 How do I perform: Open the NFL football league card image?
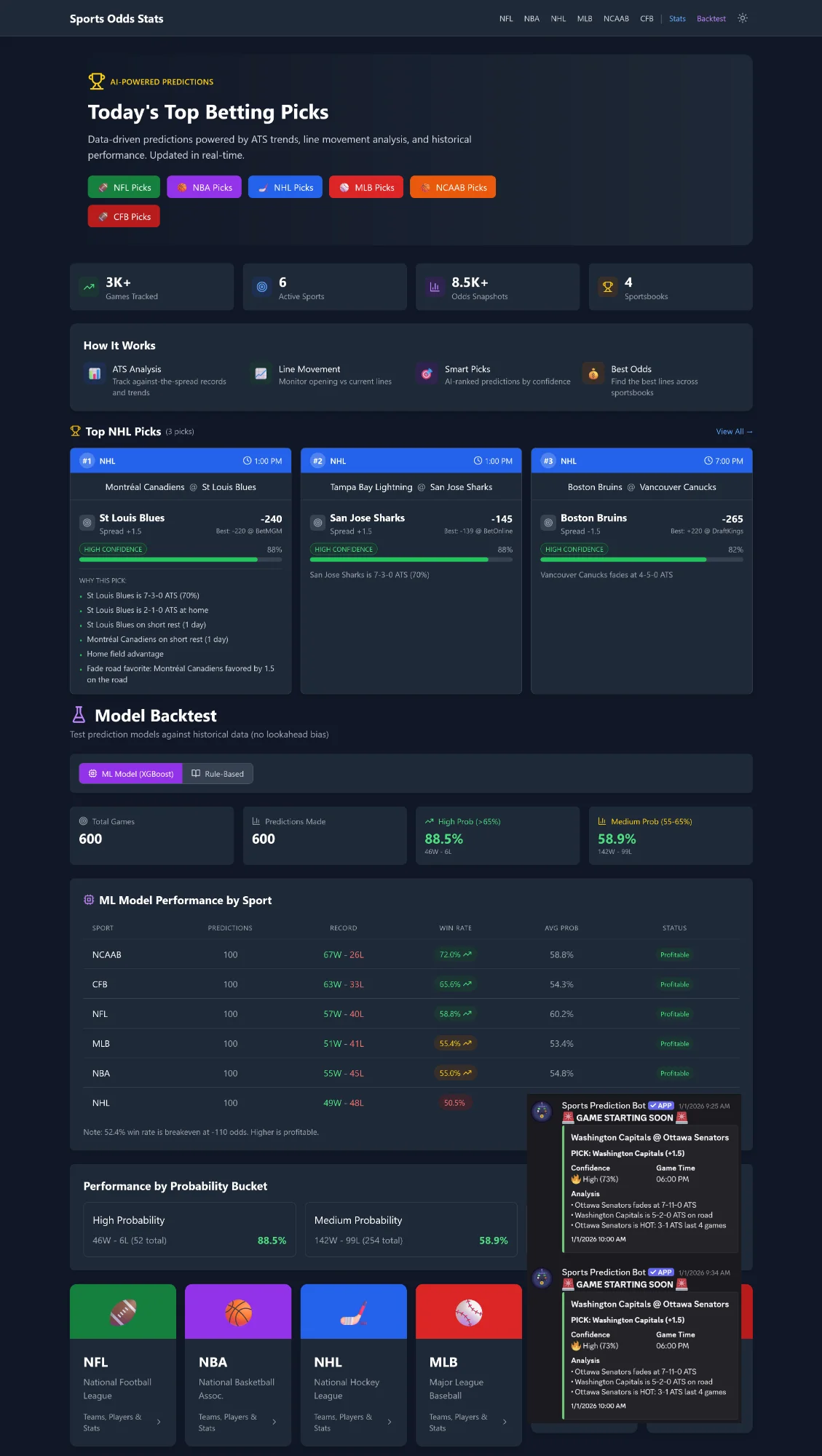[x=123, y=1311]
